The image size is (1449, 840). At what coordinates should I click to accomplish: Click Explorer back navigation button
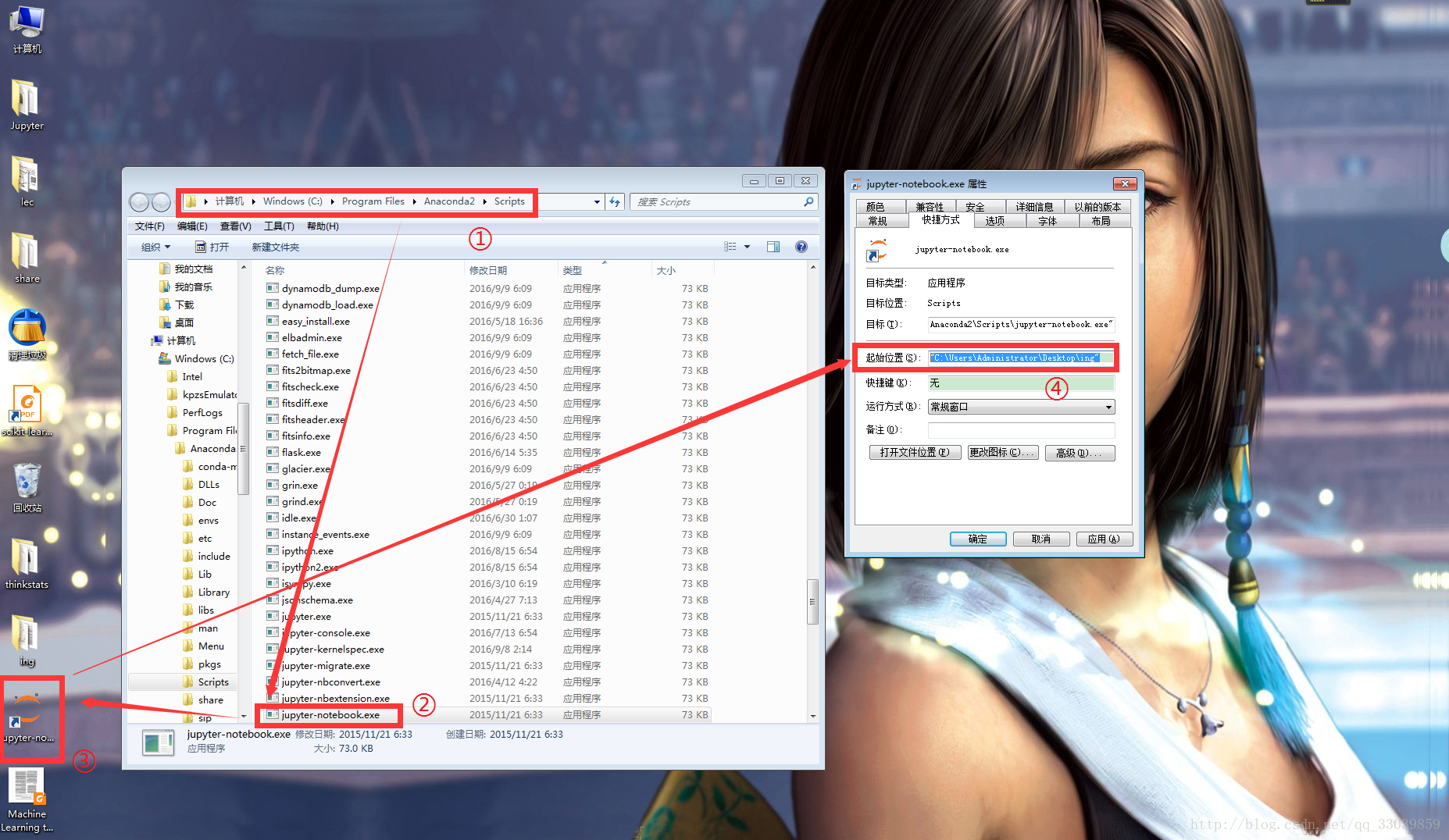tap(139, 202)
